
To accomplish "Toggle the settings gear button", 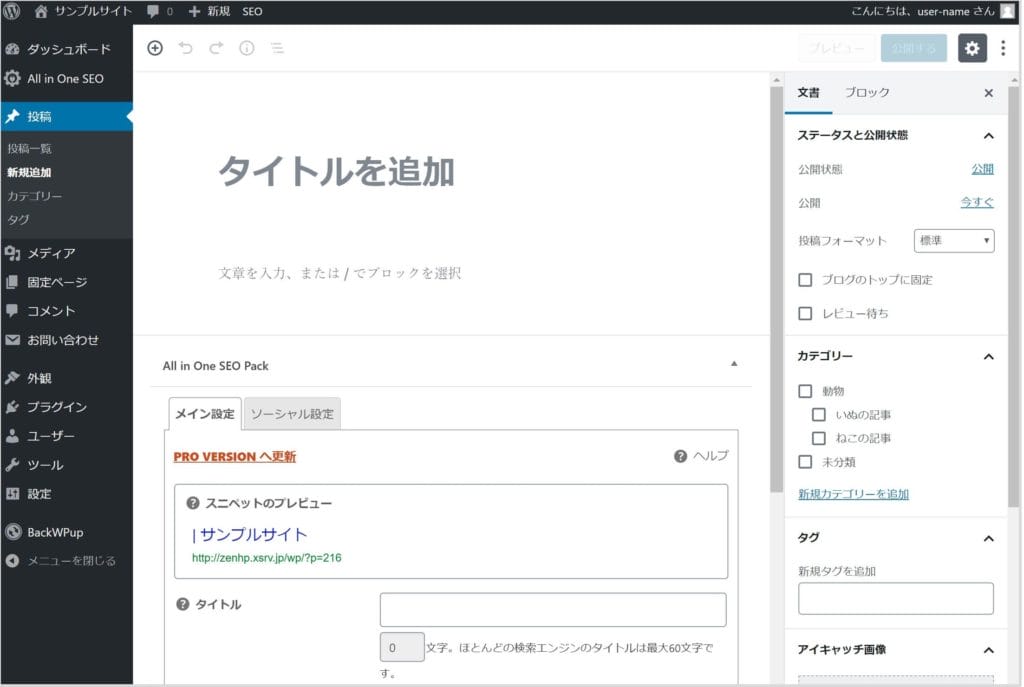I will point(972,48).
